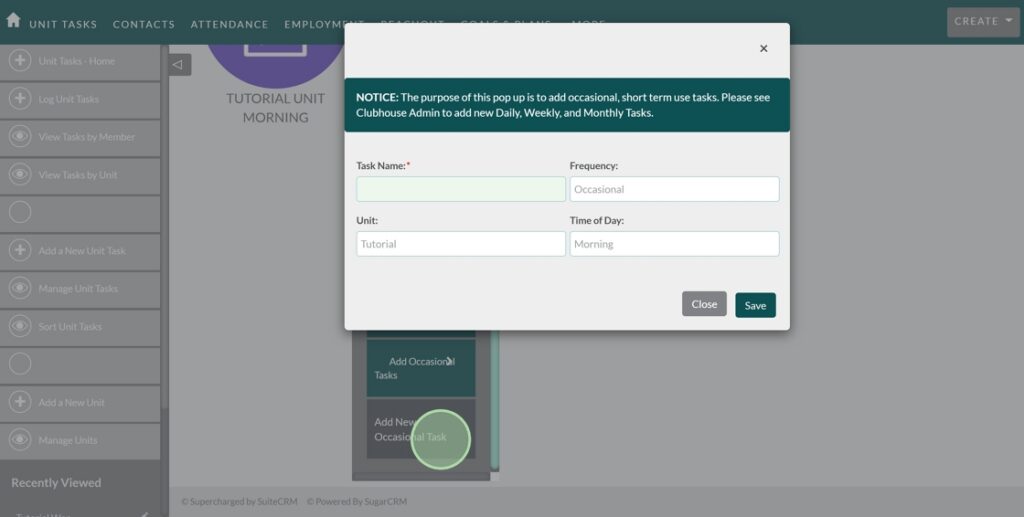Click the home icon in top navigation
This screenshot has height=517, width=1024.
click(13, 20)
